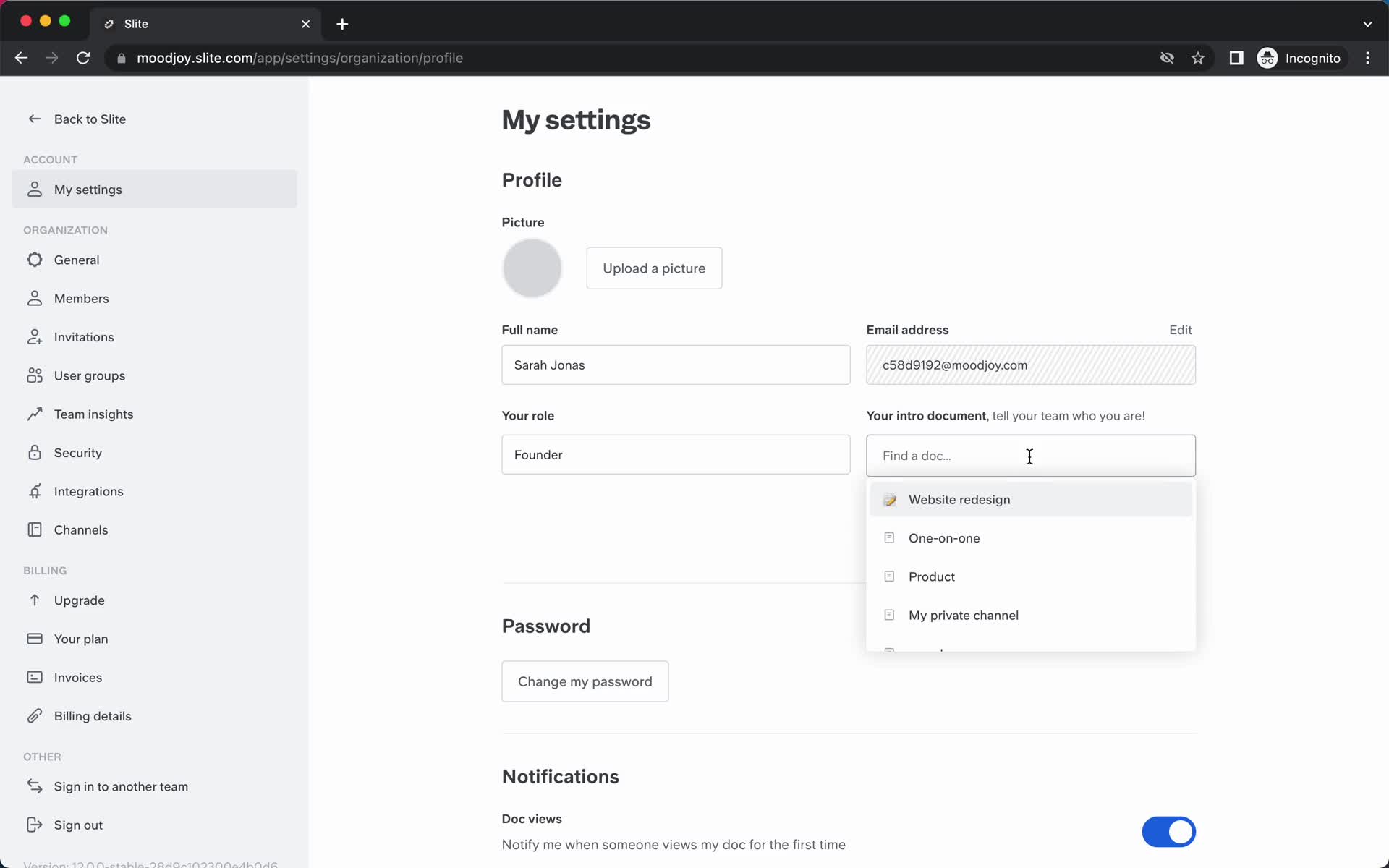Click the Upgrade arrow icon

coord(34,600)
